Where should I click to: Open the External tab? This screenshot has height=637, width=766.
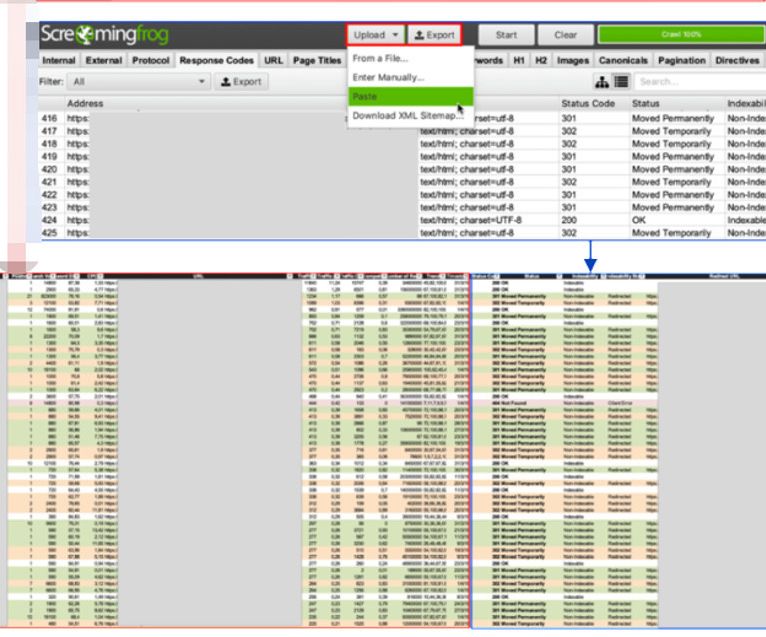click(x=102, y=61)
